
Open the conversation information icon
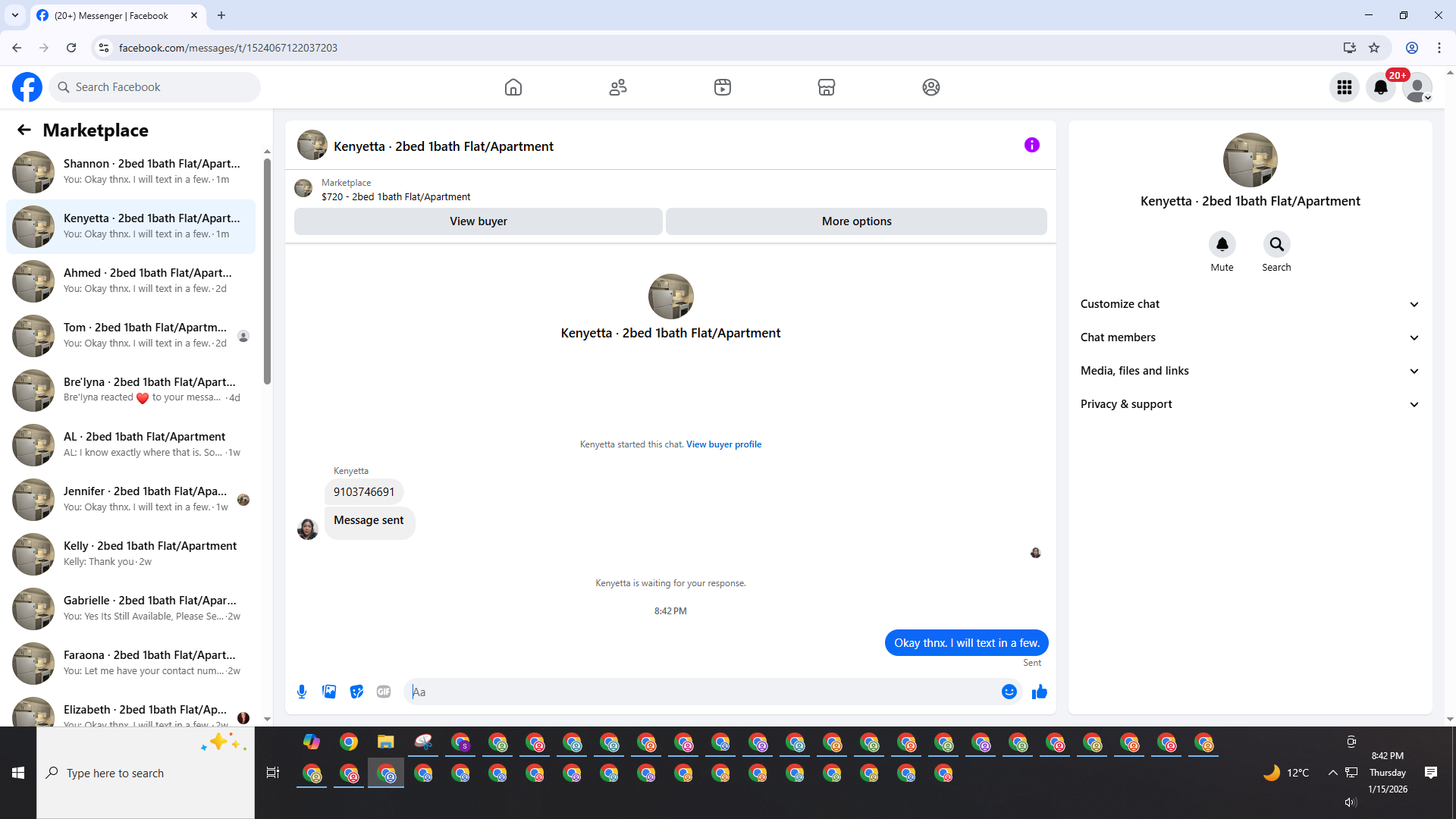pyautogui.click(x=1031, y=145)
